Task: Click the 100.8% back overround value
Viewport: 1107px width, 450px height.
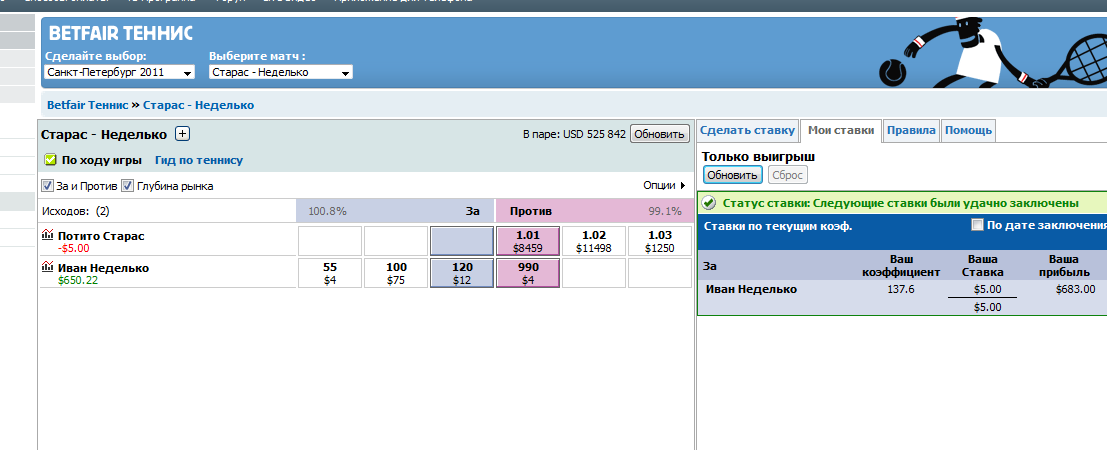Action: coord(328,211)
